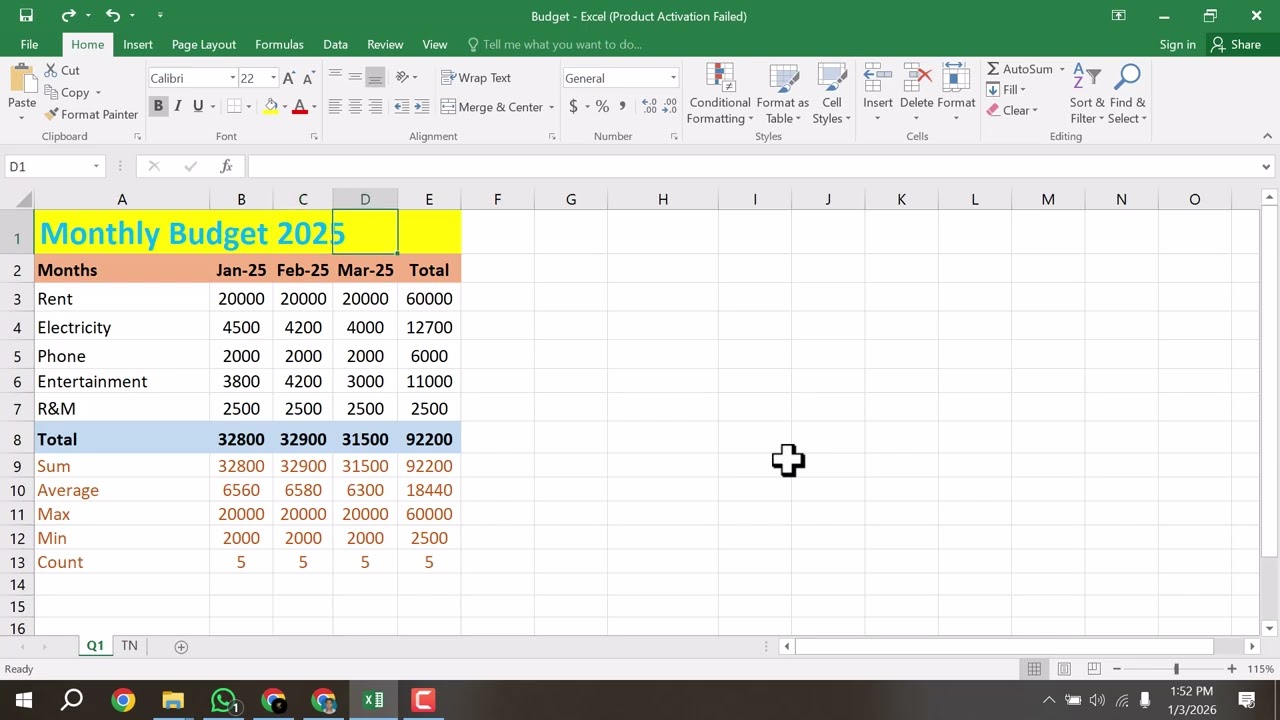Click the Paste clipboard icon

click(22, 80)
